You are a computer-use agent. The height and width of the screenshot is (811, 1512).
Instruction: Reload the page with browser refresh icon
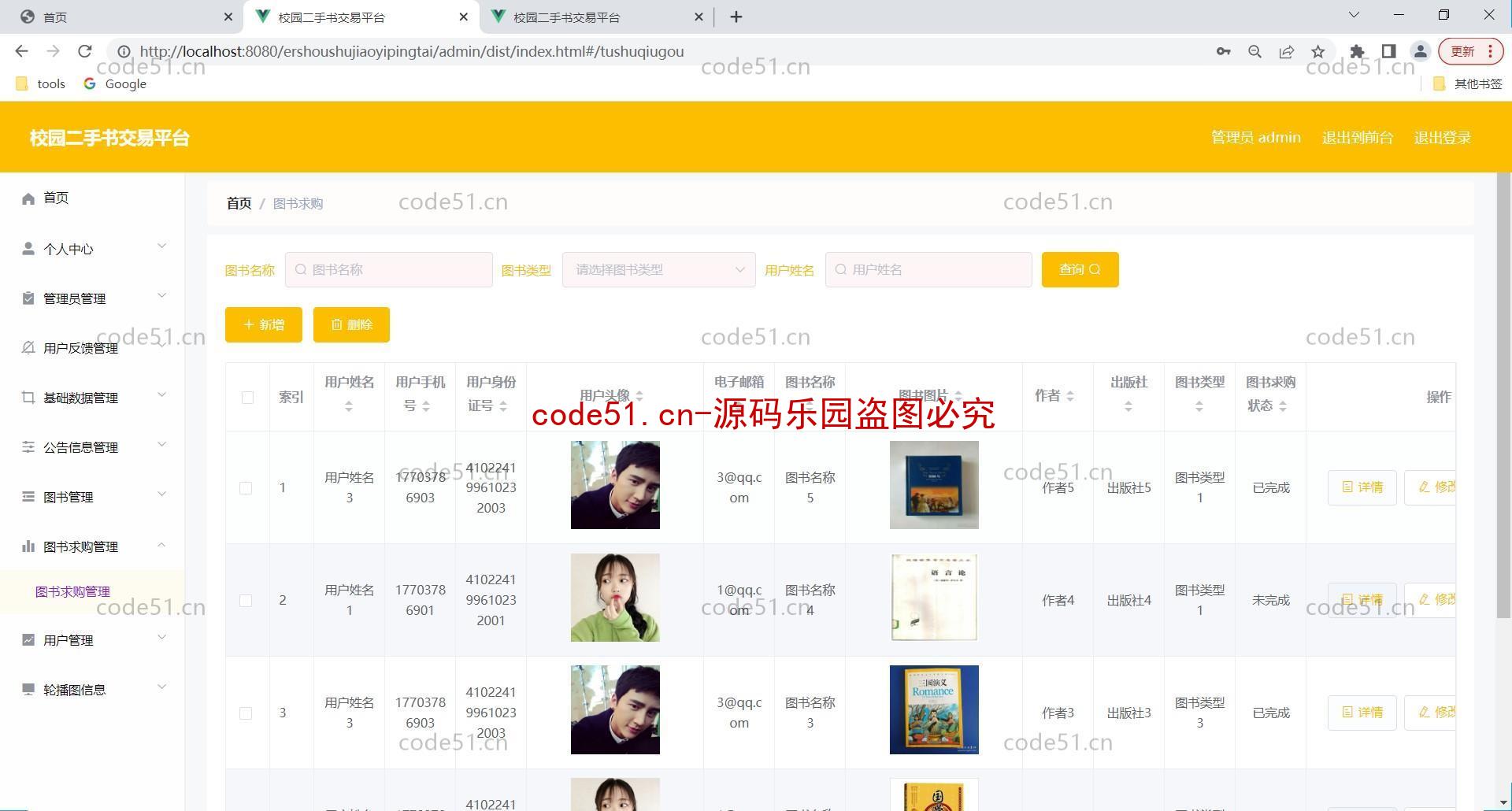pos(85,51)
